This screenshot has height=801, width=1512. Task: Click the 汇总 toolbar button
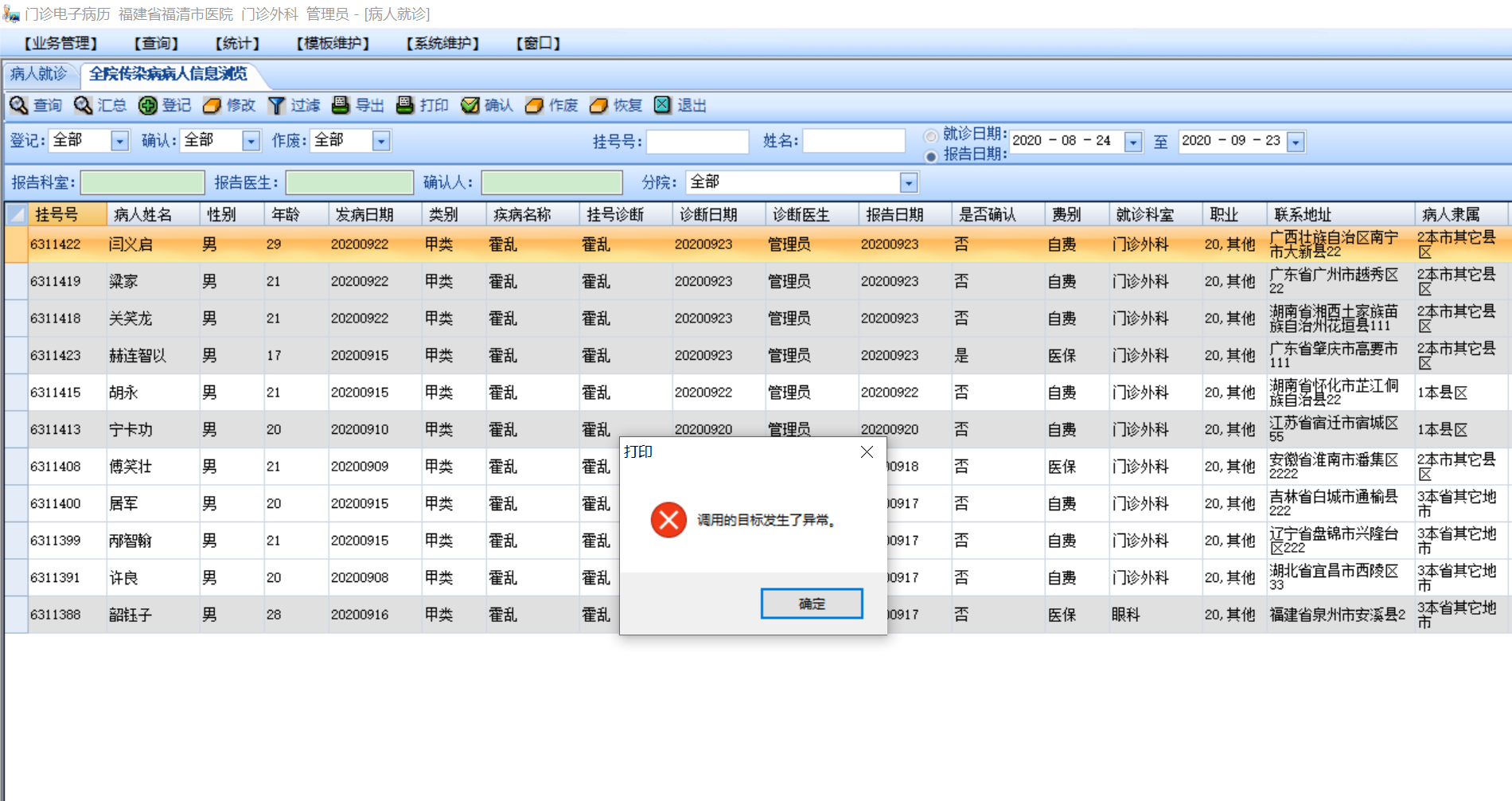100,105
